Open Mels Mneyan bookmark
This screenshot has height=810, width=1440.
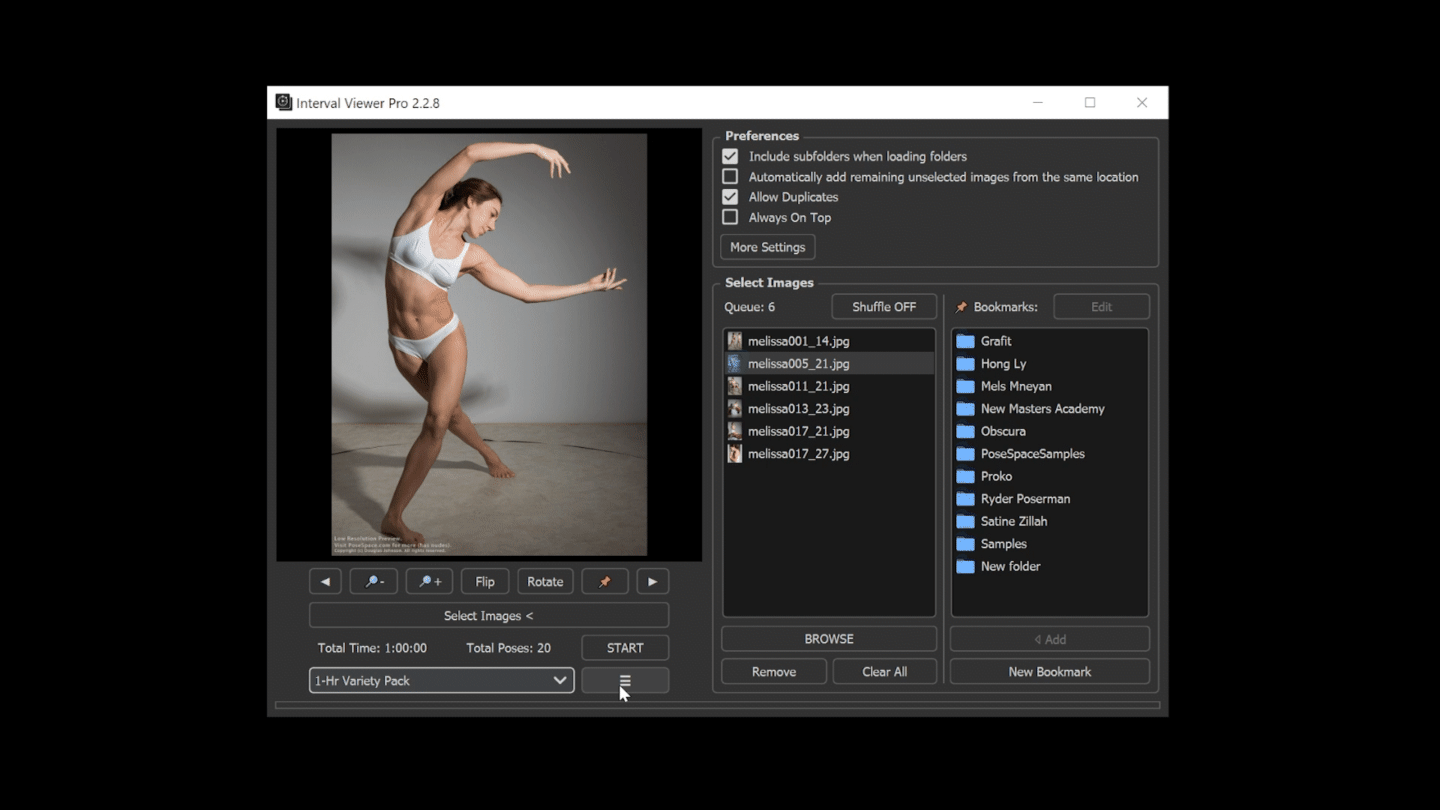1049,386
